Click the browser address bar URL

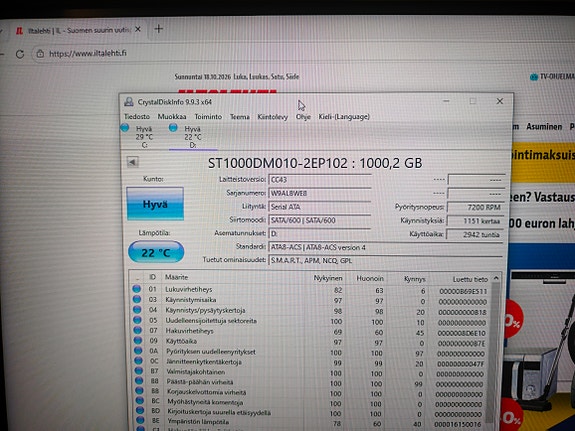coord(88,54)
